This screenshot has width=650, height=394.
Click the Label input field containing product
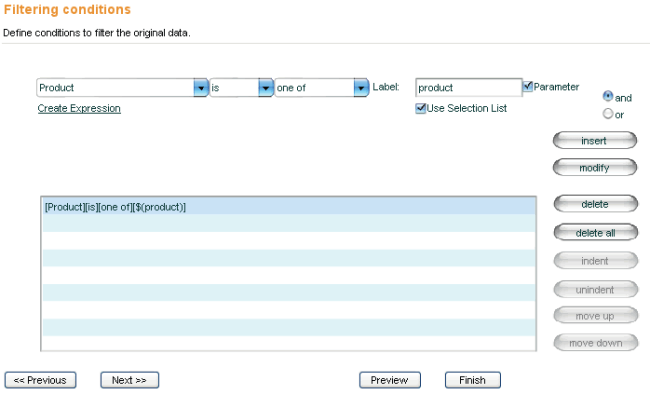point(468,88)
